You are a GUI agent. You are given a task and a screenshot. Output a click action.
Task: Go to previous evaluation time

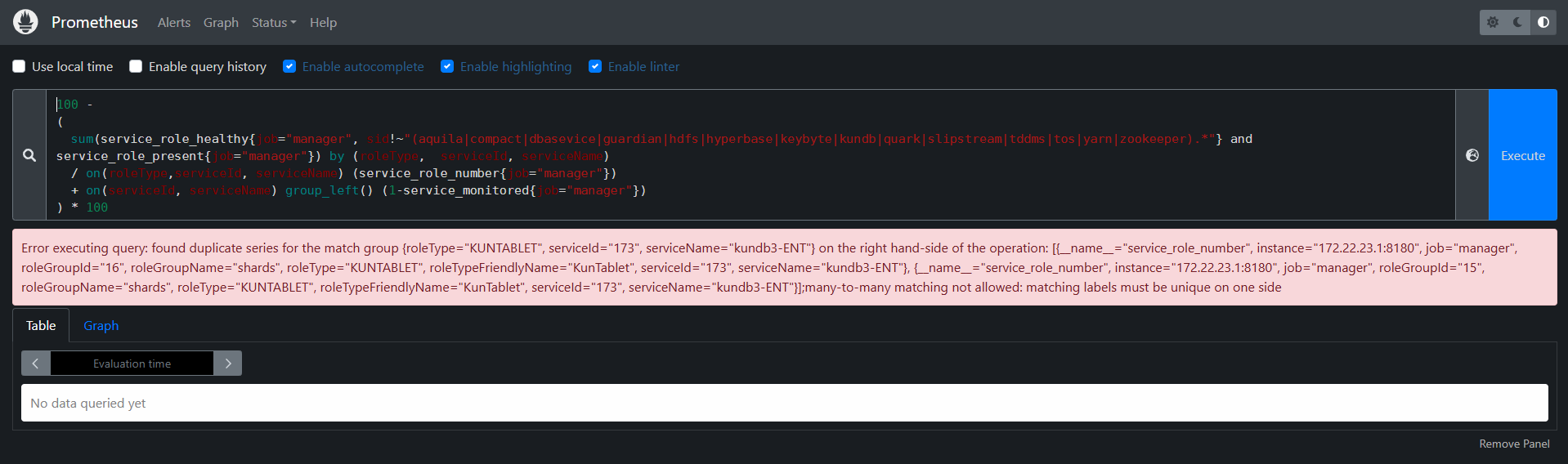pos(36,364)
